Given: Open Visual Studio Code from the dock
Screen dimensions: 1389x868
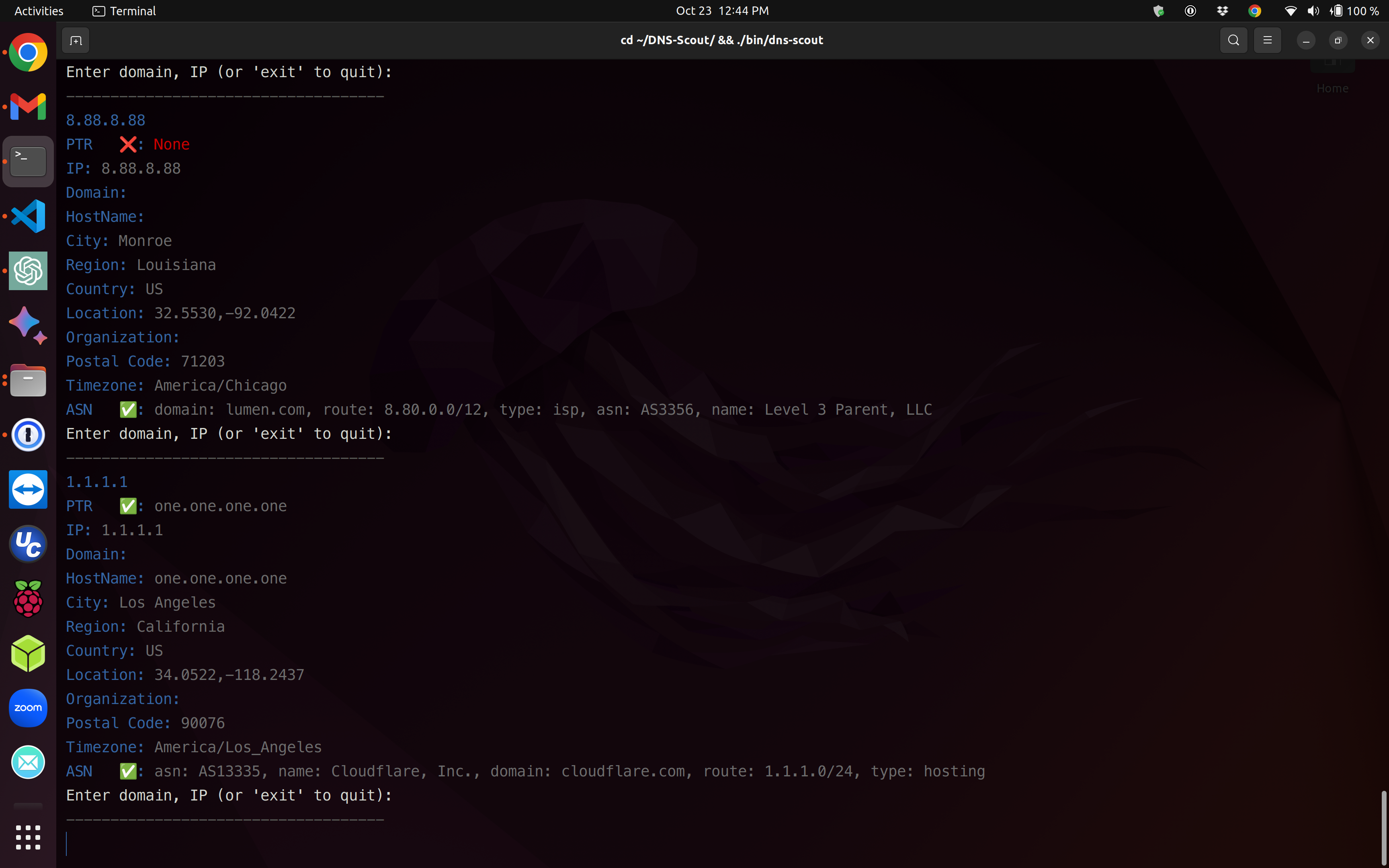Looking at the screenshot, I should pos(28,216).
